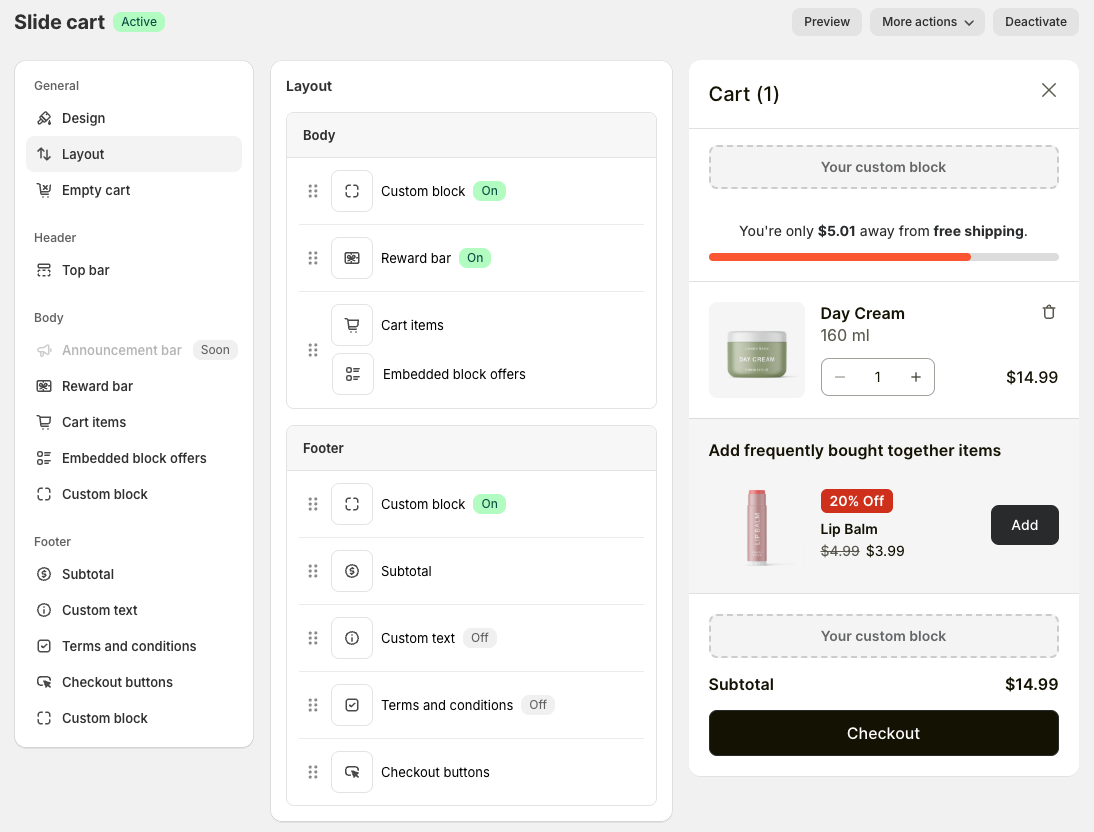Image resolution: width=1094 pixels, height=832 pixels.
Task: Click Your custom block placeholder above Subtotal
Action: [x=883, y=636]
